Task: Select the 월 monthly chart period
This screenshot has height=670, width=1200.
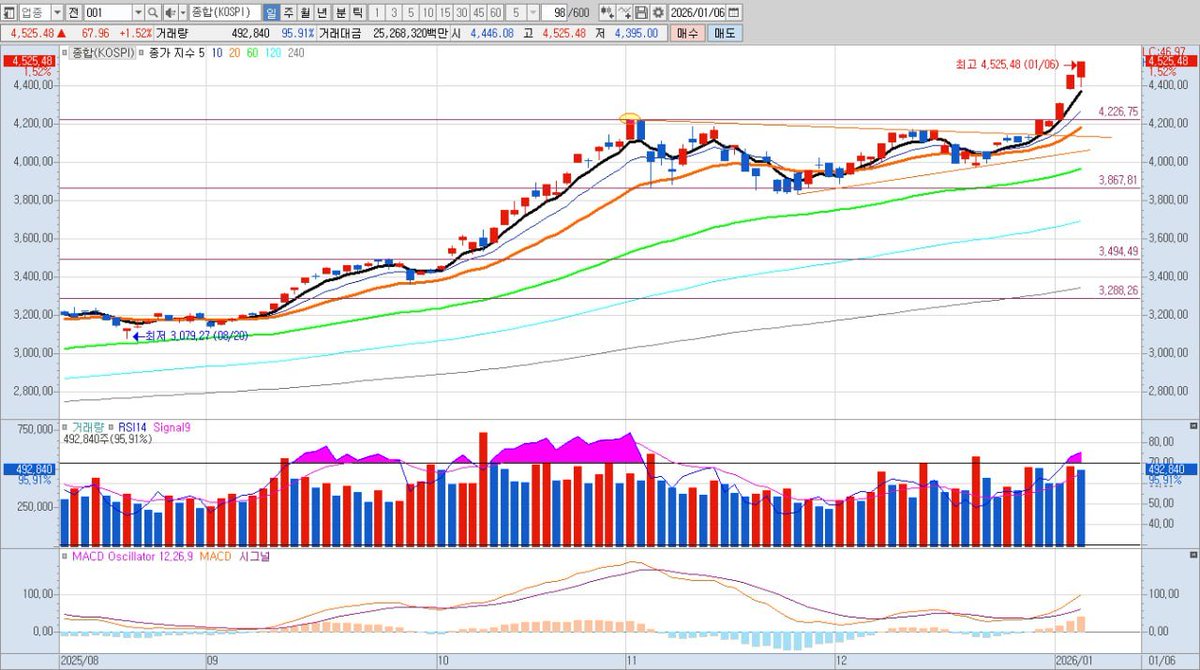Action: click(304, 13)
